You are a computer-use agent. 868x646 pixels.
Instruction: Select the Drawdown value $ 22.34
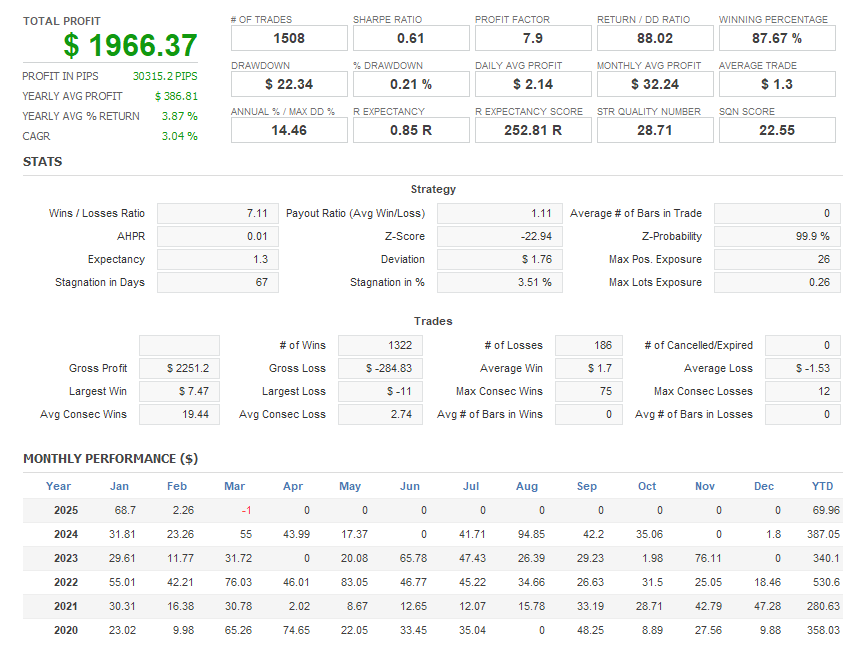click(289, 84)
